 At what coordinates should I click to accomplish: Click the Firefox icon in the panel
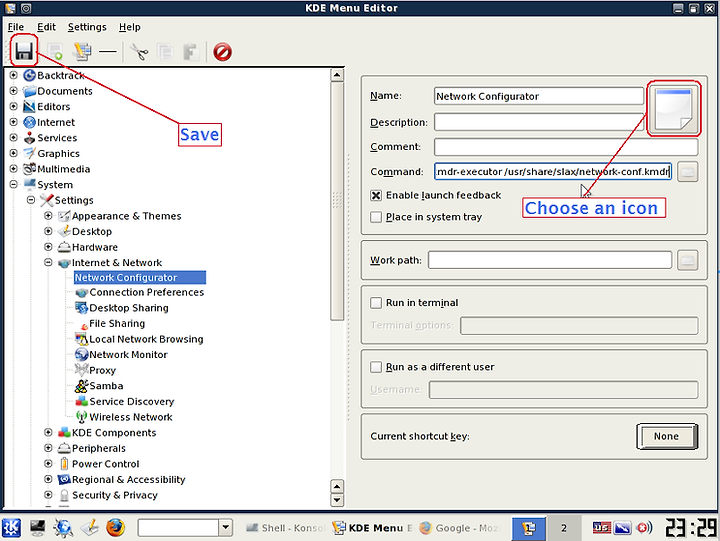click(115, 528)
